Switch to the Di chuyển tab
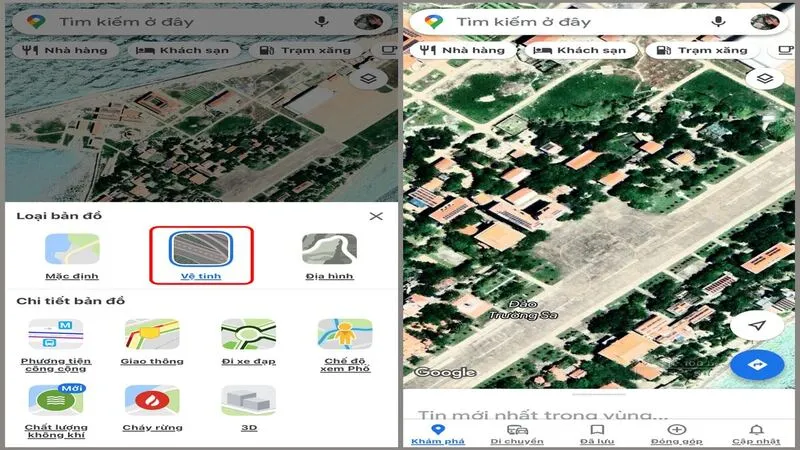Image resolution: width=800 pixels, height=450 pixels. [x=517, y=434]
